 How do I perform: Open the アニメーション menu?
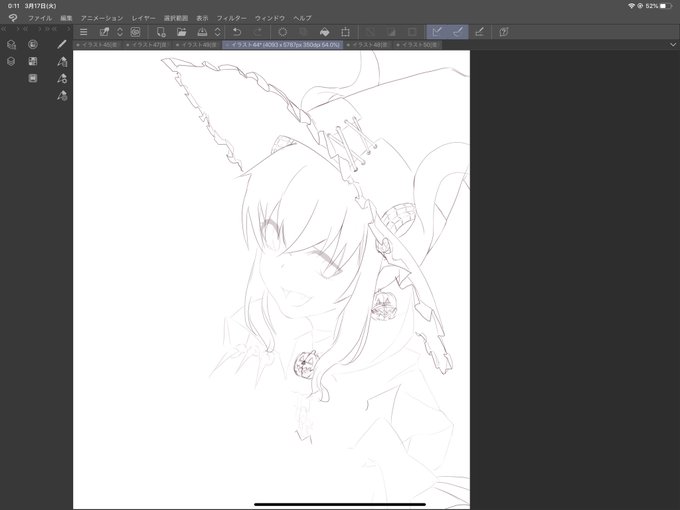click(x=102, y=18)
